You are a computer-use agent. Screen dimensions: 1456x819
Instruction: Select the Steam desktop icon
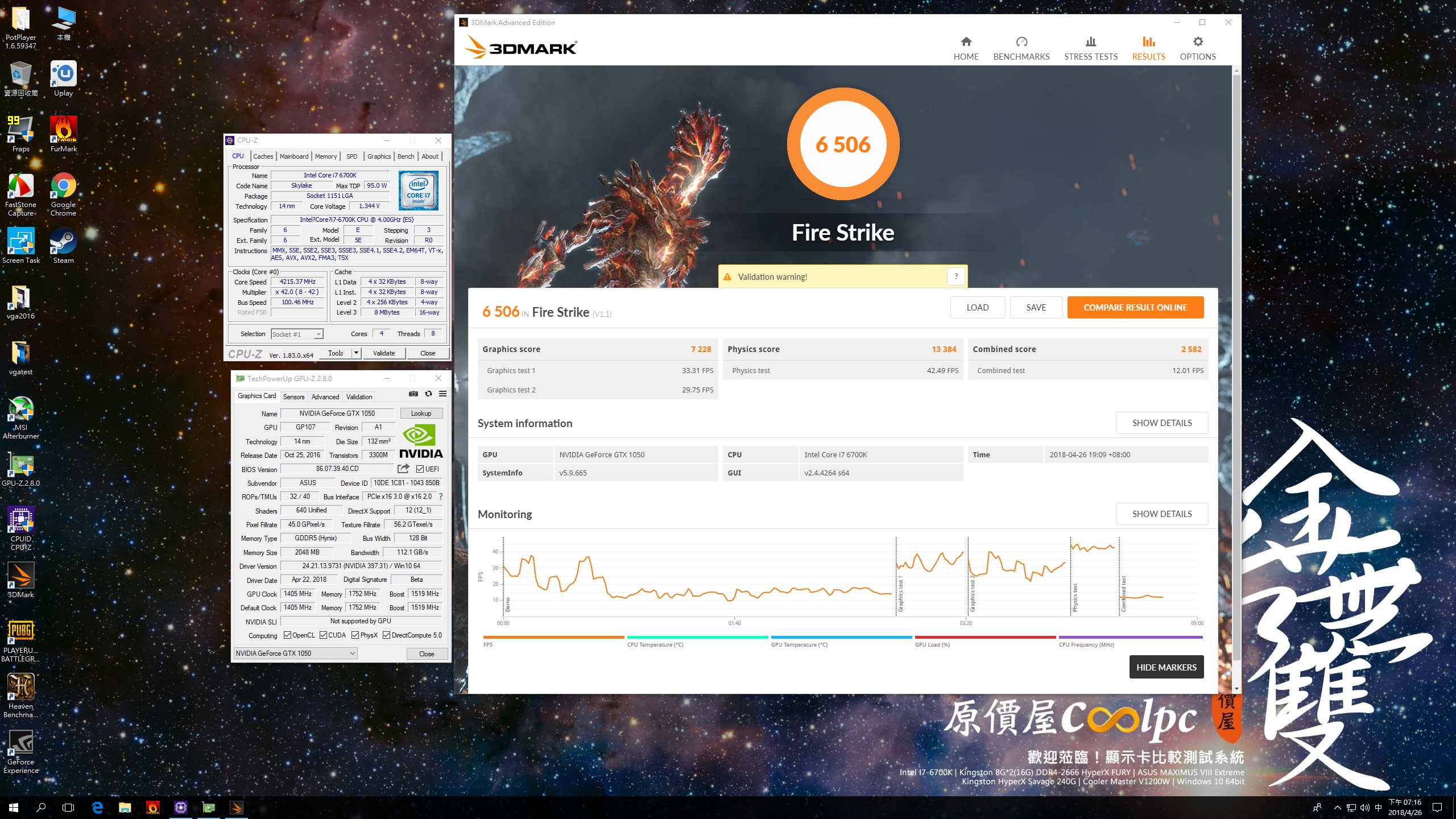(63, 246)
